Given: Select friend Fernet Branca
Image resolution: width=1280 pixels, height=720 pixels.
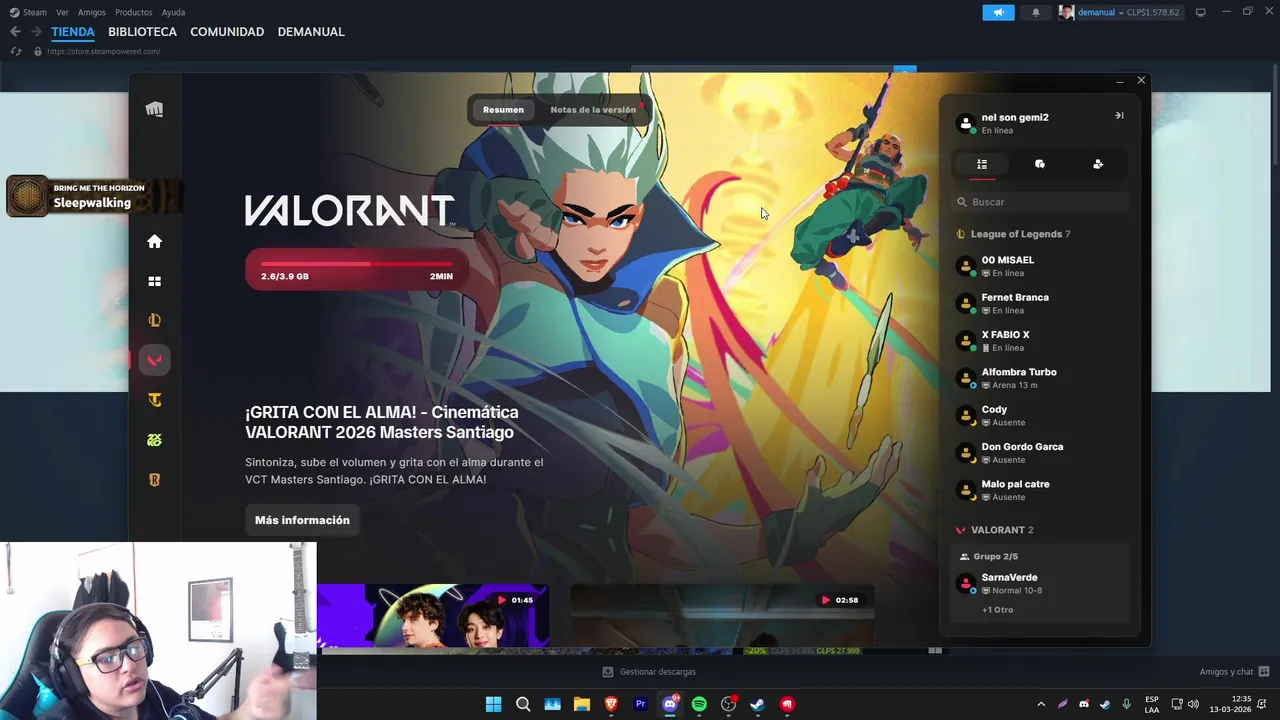Looking at the screenshot, I should point(1040,303).
